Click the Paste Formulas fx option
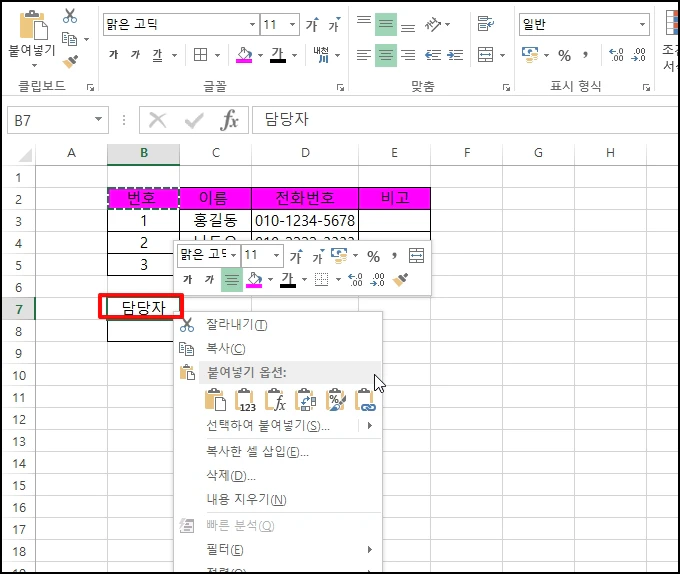 point(275,400)
